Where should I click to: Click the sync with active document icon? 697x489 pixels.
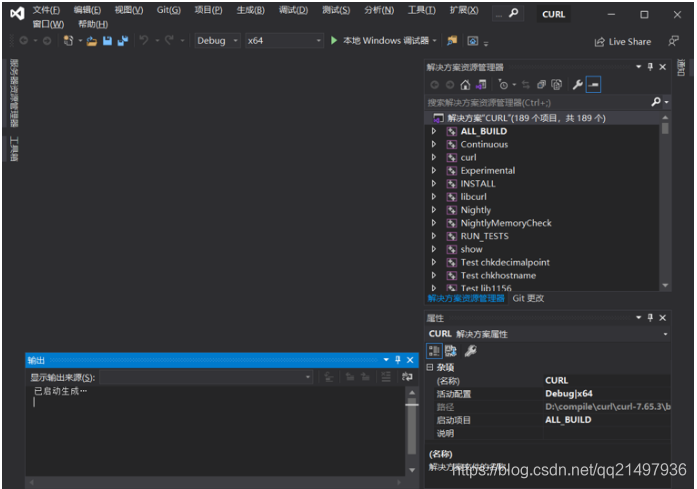tap(526, 84)
